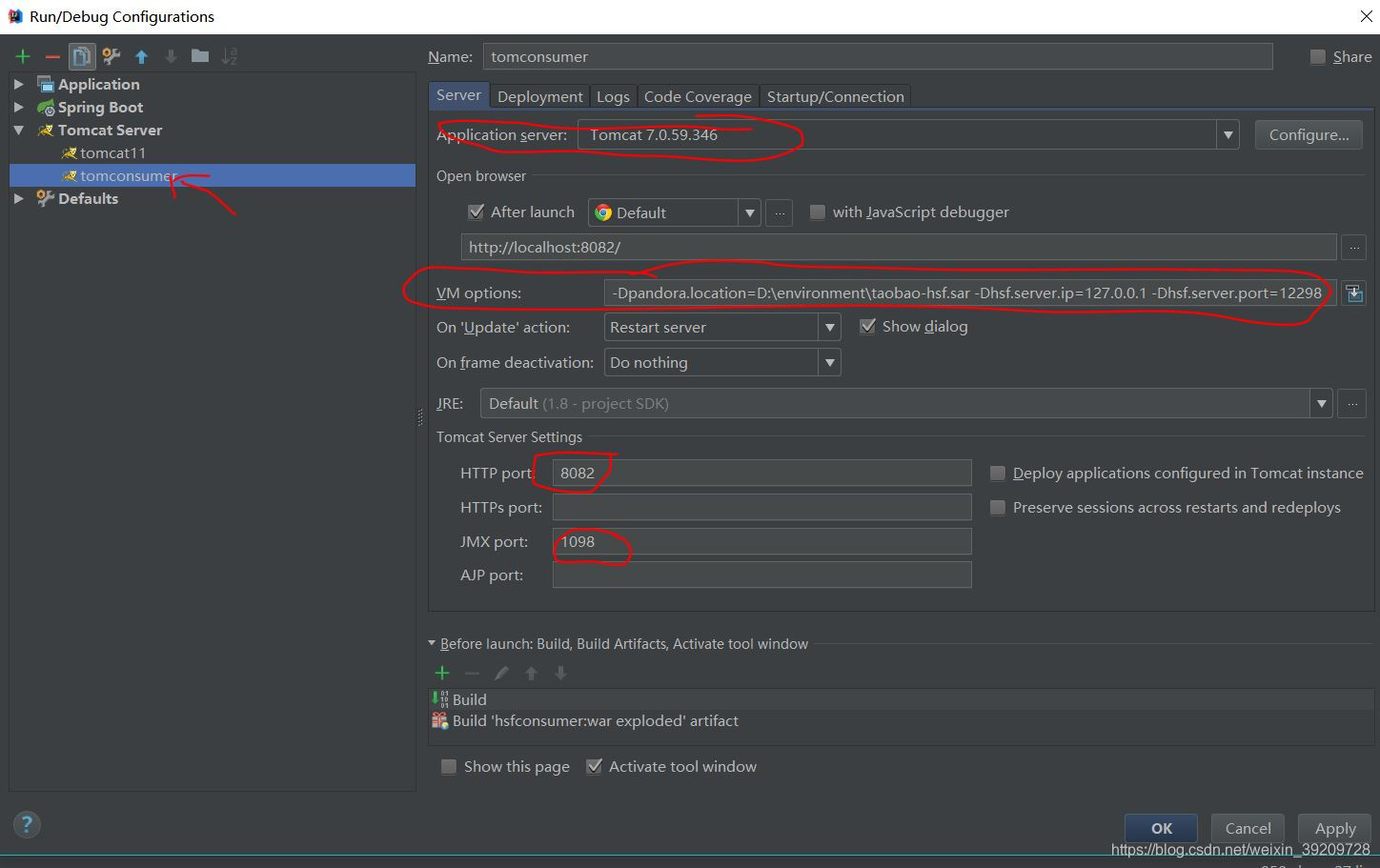Copy the selected configuration
Image resolution: width=1380 pixels, height=868 pixels.
pos(82,57)
